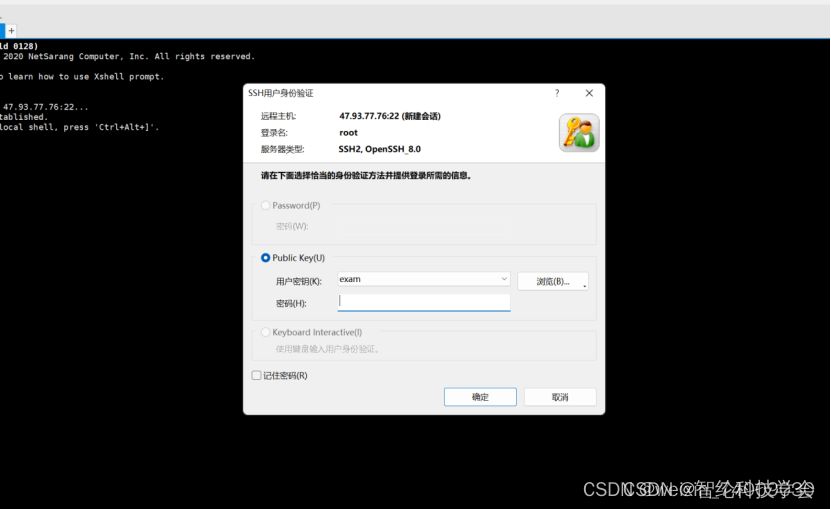Click the small arrow on 浏览 button corner
Viewport: 831px width, 509px height.
(584, 287)
